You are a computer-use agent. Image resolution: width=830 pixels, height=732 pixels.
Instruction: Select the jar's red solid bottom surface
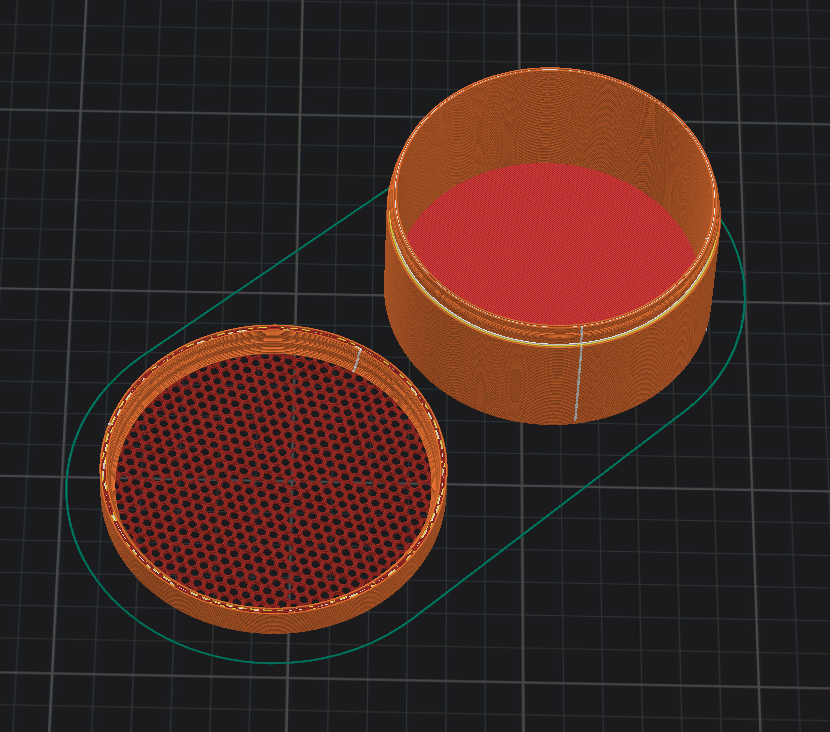[551, 243]
